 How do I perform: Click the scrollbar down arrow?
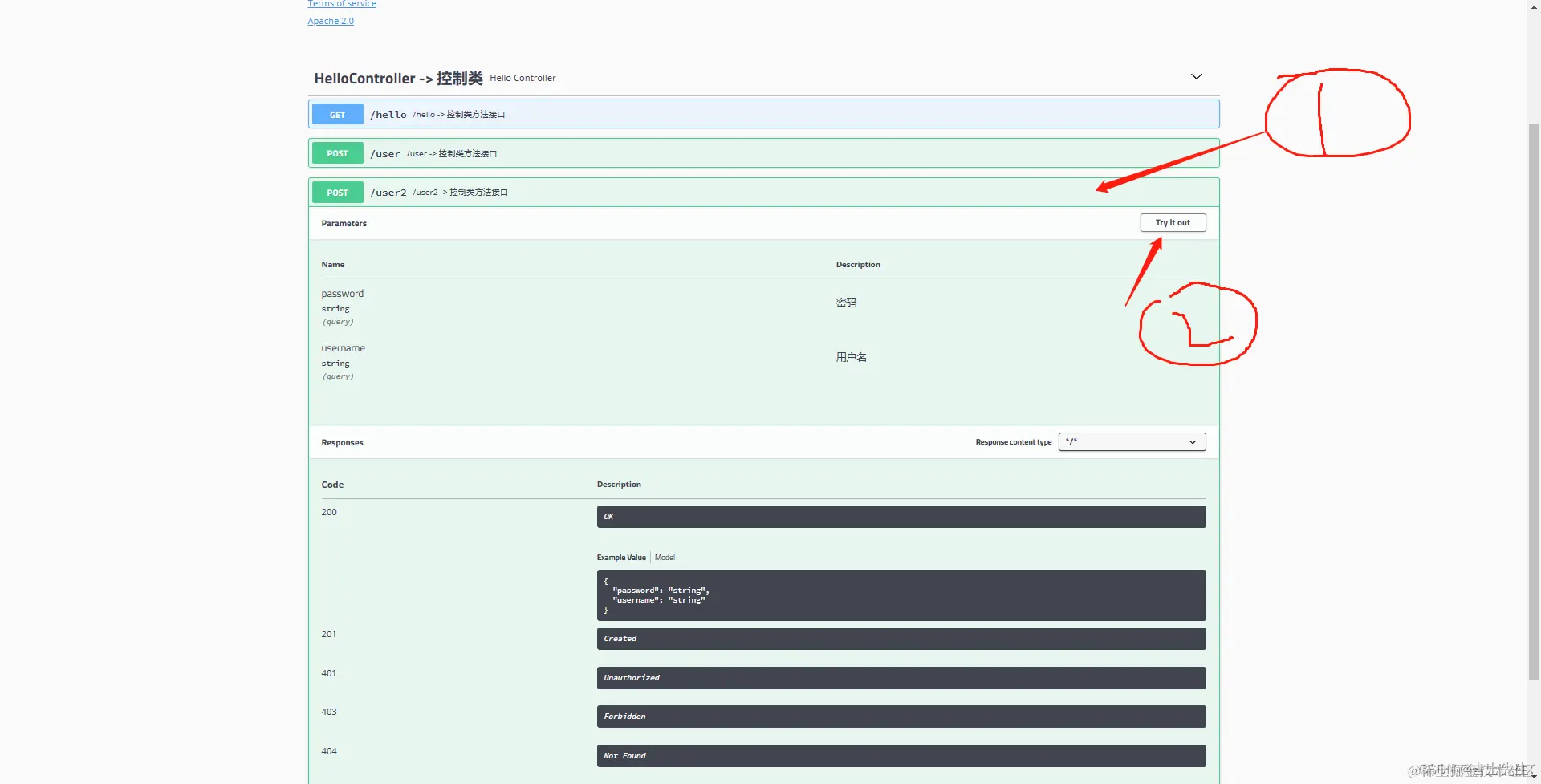pos(1534,778)
